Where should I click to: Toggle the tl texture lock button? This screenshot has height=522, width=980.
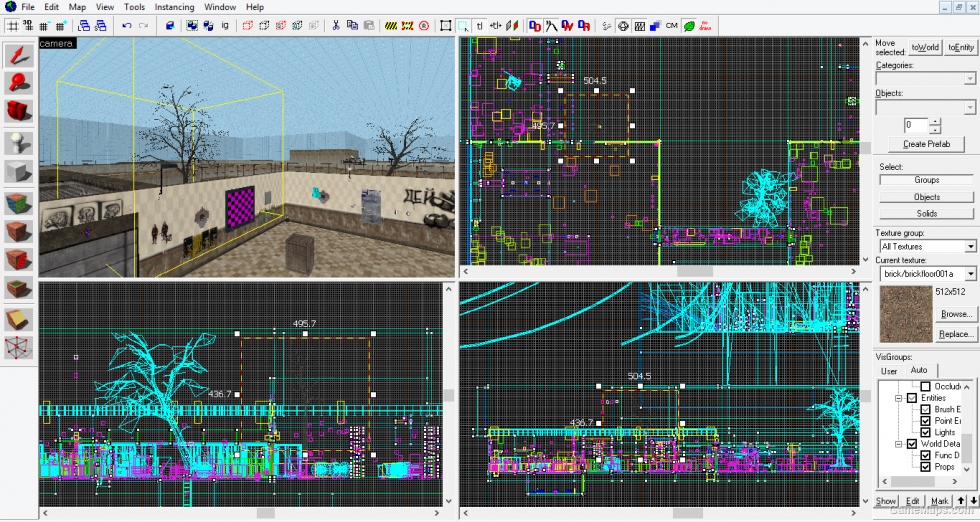(479, 26)
